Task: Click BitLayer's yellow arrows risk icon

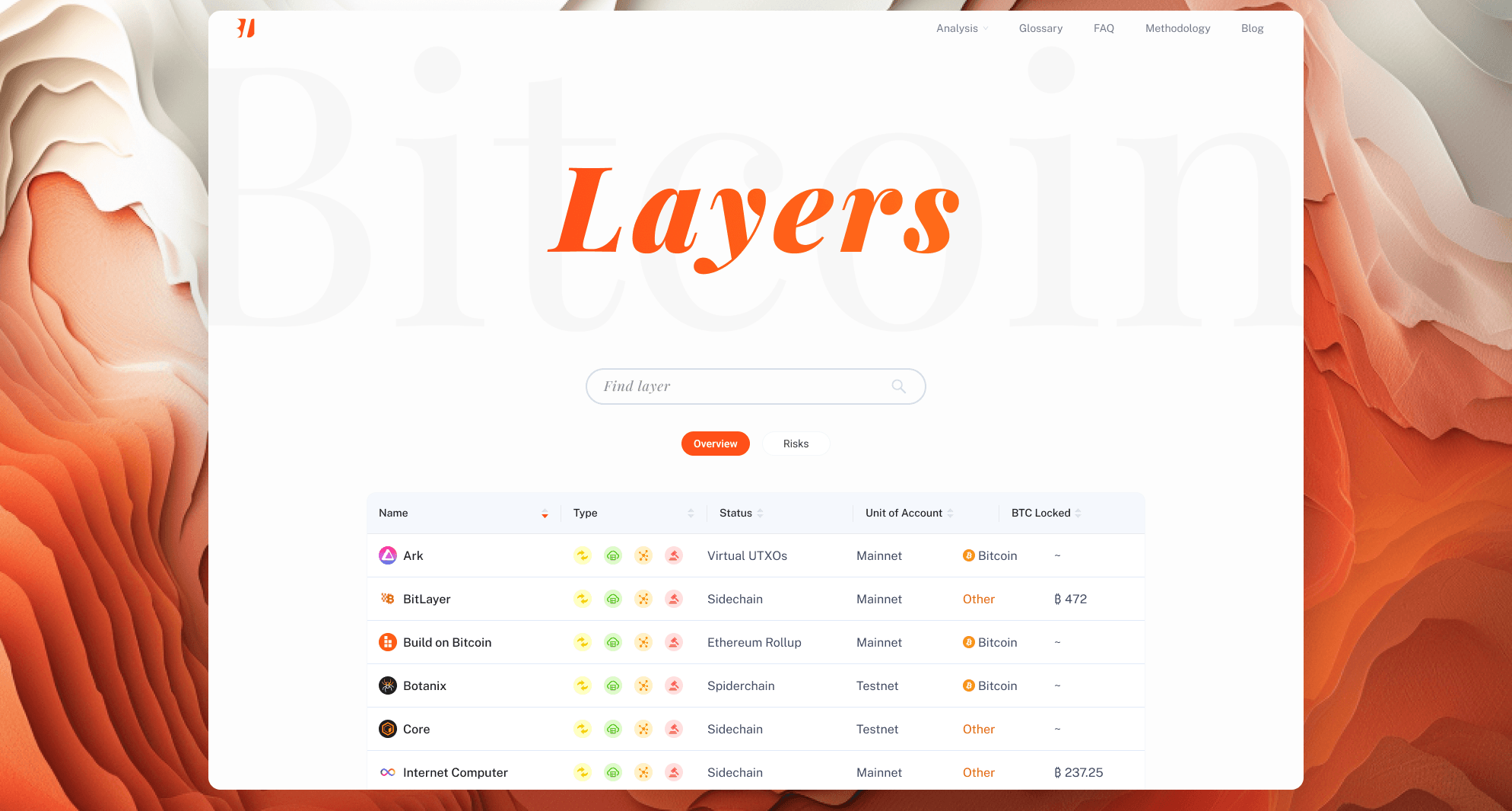Action: point(583,599)
